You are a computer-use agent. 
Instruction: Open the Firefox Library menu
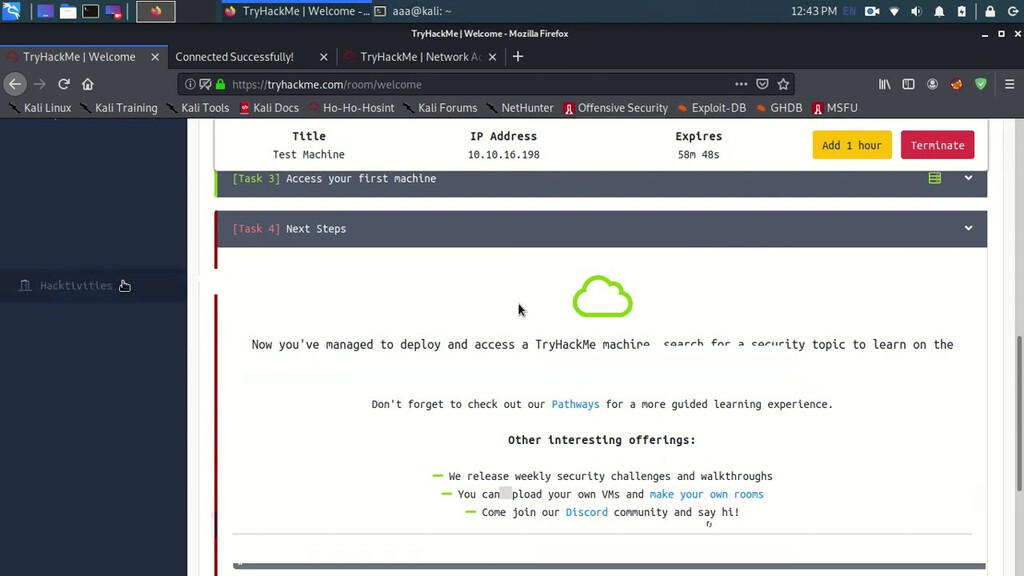(886, 84)
